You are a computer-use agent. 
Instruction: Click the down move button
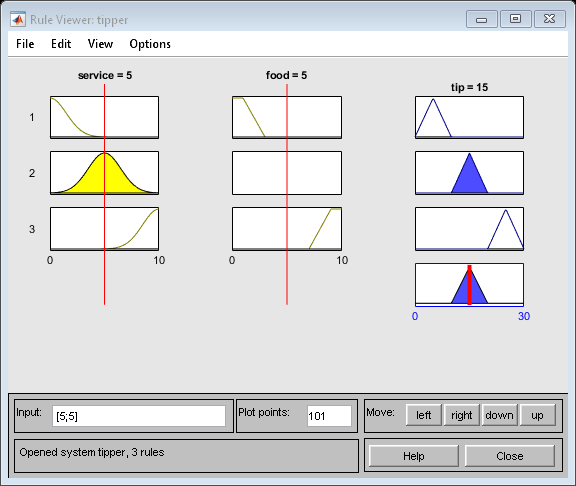(x=499, y=415)
